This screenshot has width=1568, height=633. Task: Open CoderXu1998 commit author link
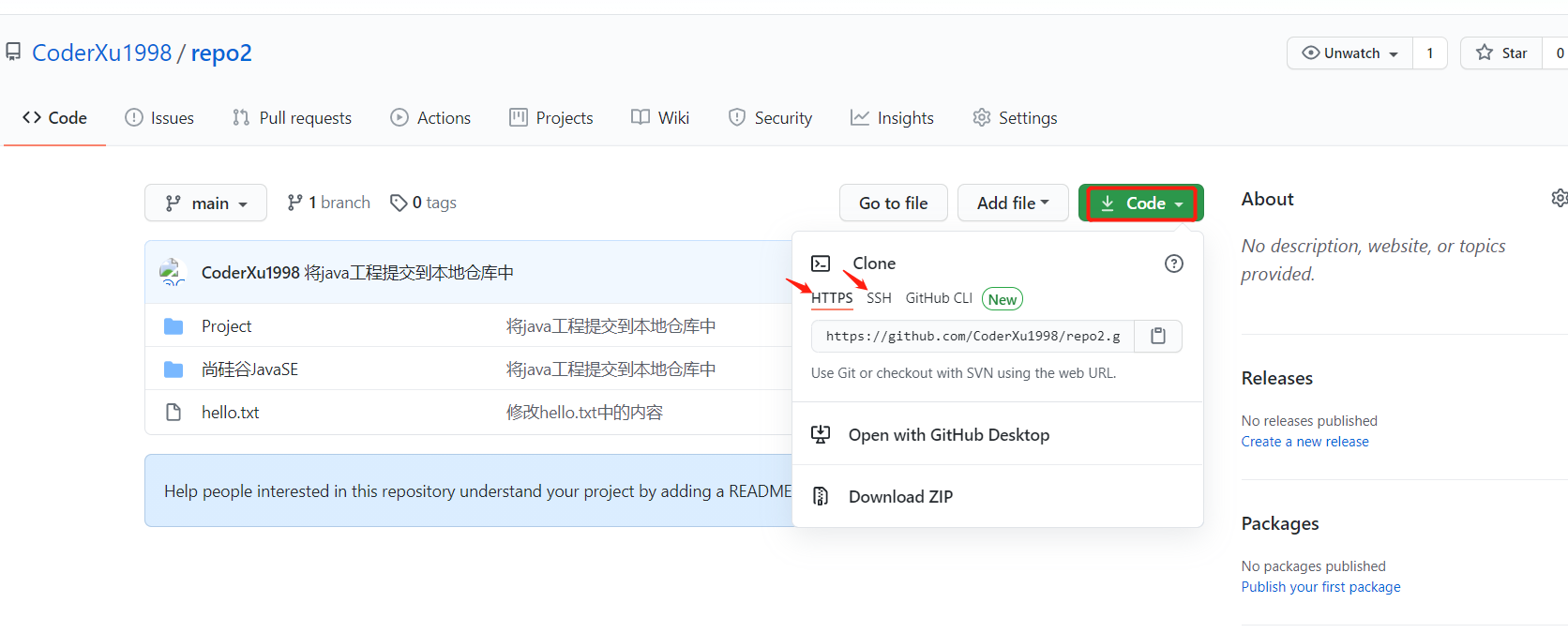[250, 272]
